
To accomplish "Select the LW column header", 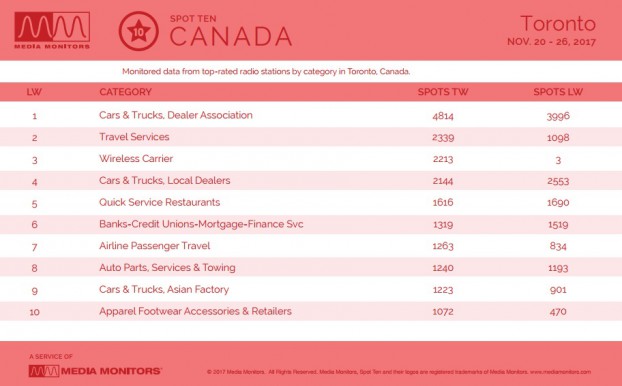I will coord(34,92).
